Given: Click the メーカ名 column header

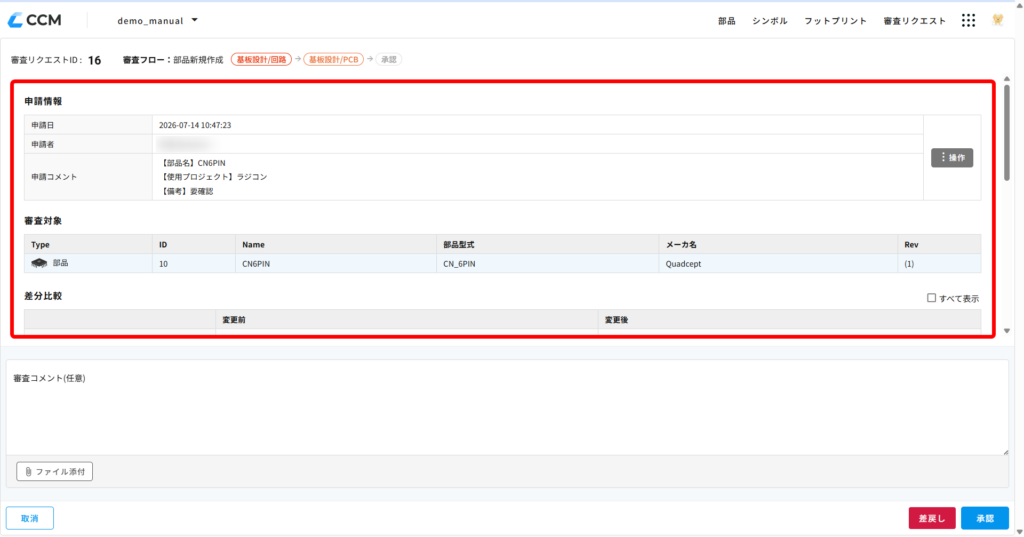Looking at the screenshot, I should click(x=778, y=244).
